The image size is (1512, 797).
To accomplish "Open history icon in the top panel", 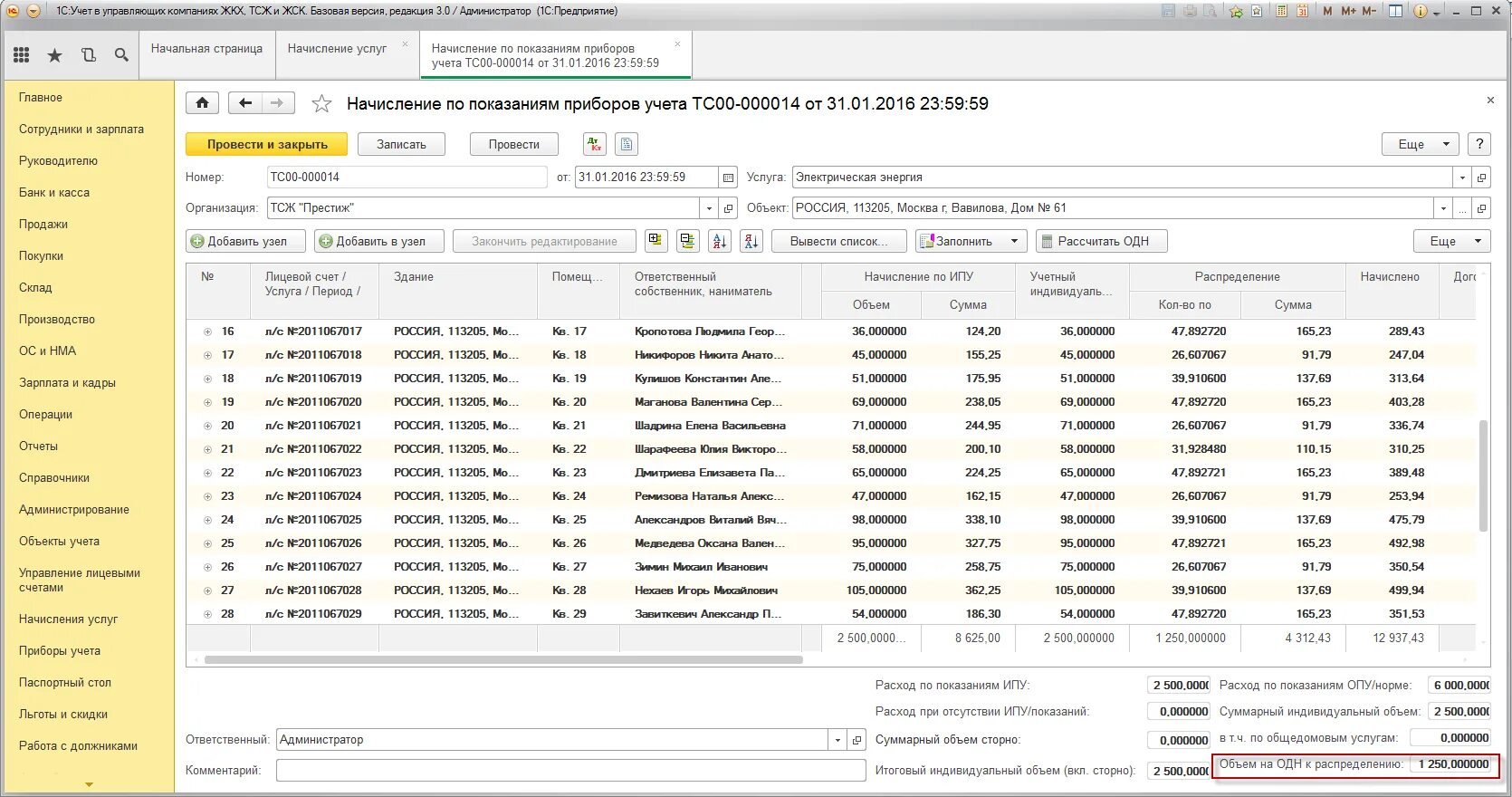I will pyautogui.click(x=88, y=55).
